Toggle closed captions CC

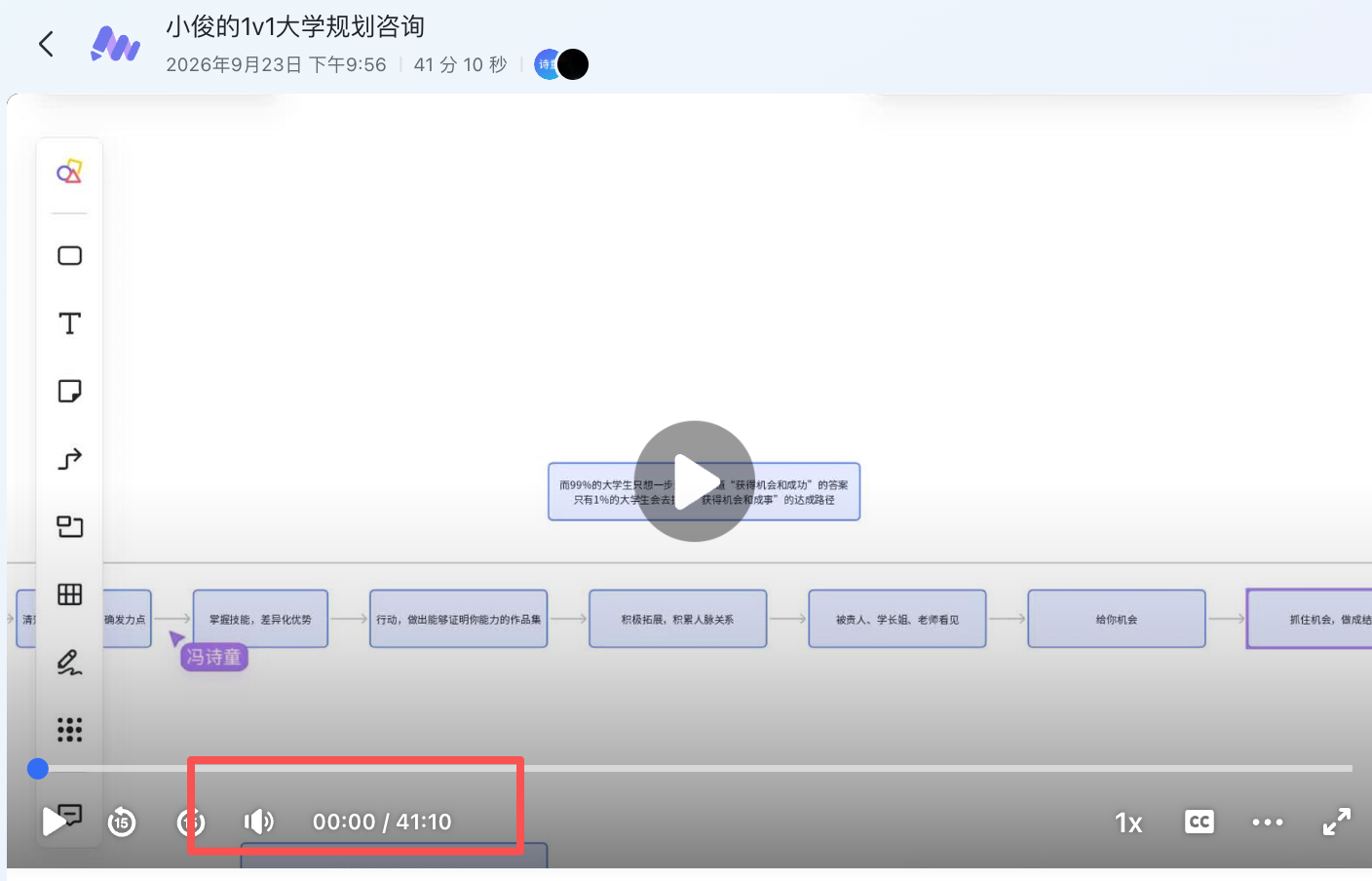click(1200, 822)
